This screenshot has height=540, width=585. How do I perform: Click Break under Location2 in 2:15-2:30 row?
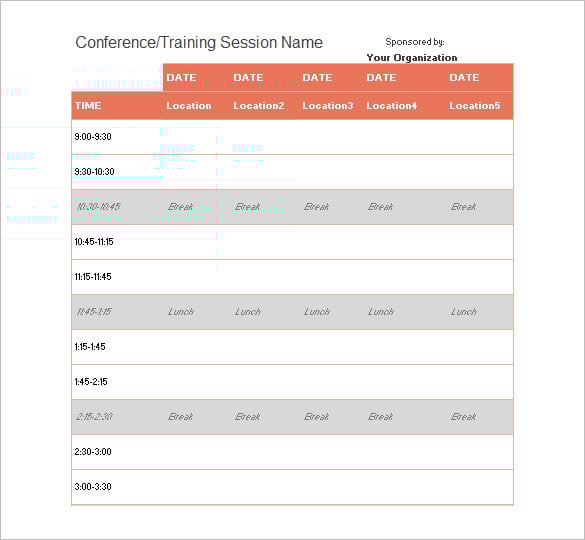point(248,417)
